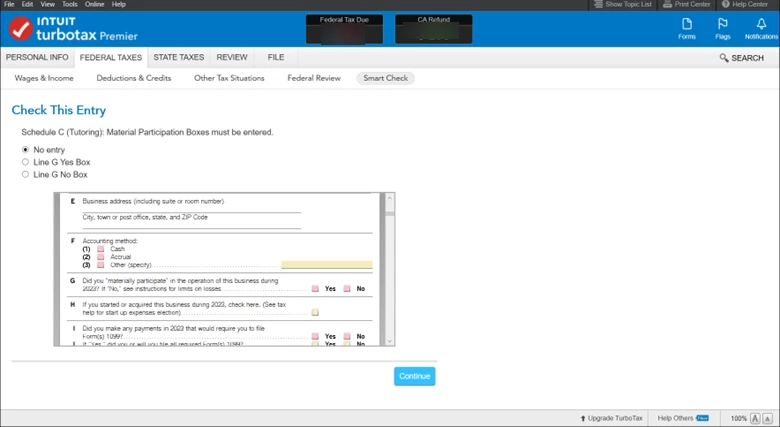This screenshot has width=780, height=427.
Task: Go to Deductions & Credits section
Action: click(134, 78)
